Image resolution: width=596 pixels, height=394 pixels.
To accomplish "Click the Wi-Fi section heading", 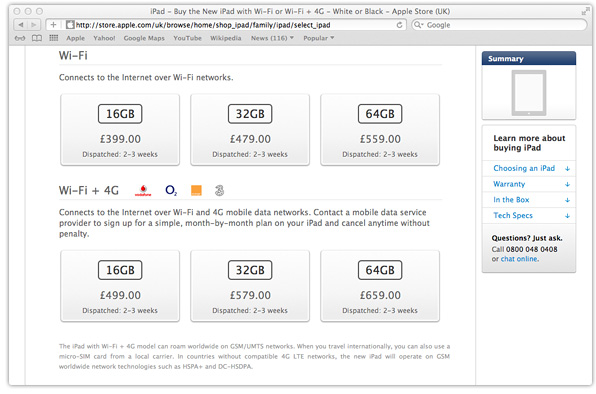I will click(73, 55).
